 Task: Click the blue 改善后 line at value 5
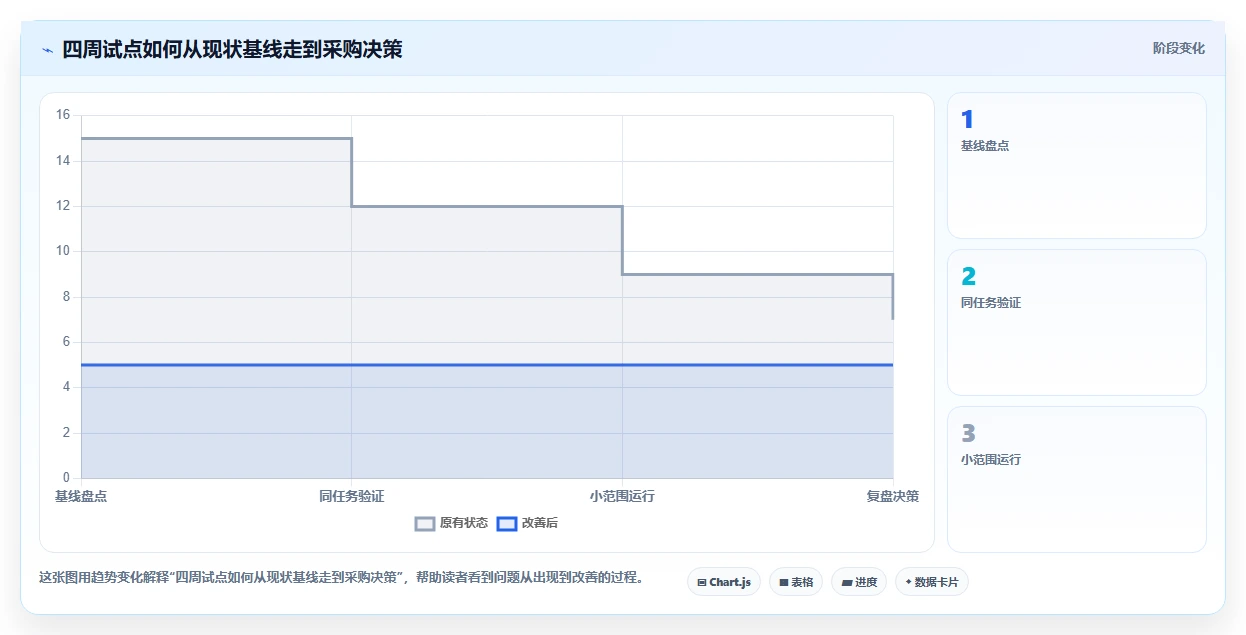(487, 365)
